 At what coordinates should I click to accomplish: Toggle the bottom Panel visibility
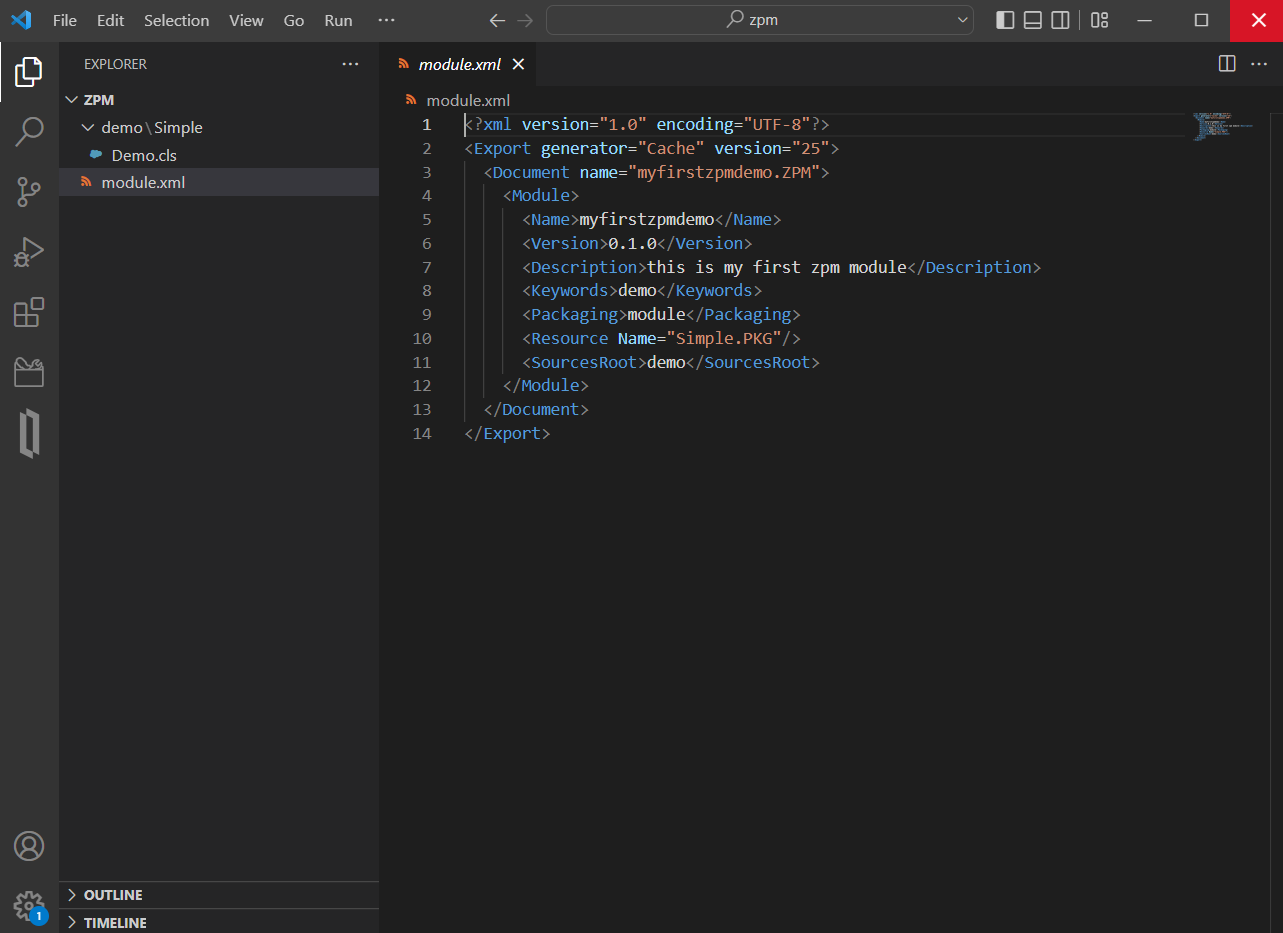(x=1033, y=20)
